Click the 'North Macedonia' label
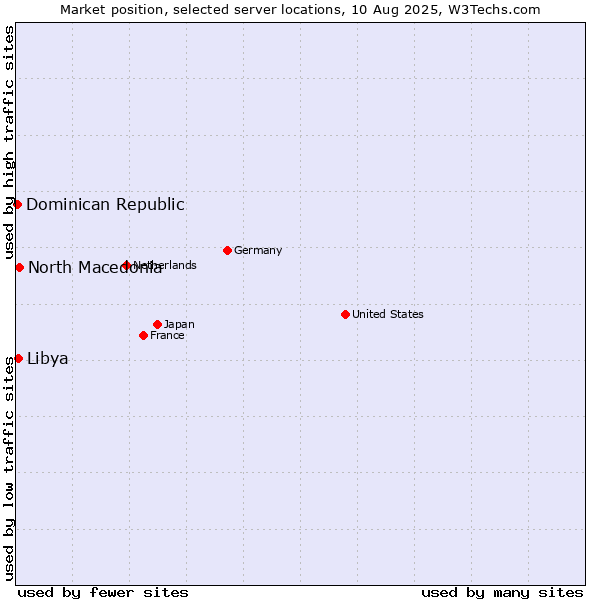Screen dimensions: 600x600 [95, 267]
